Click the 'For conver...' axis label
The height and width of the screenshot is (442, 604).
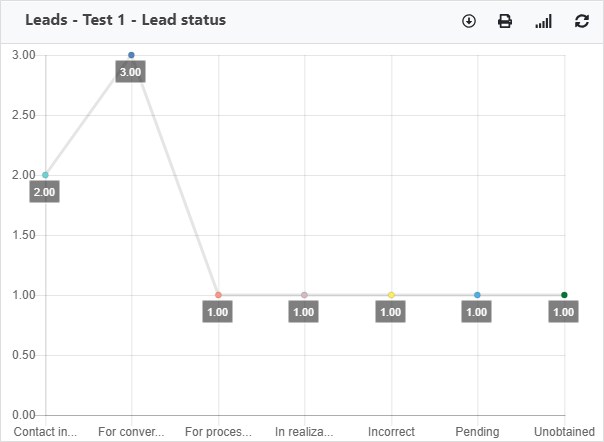pyautogui.click(x=131, y=432)
